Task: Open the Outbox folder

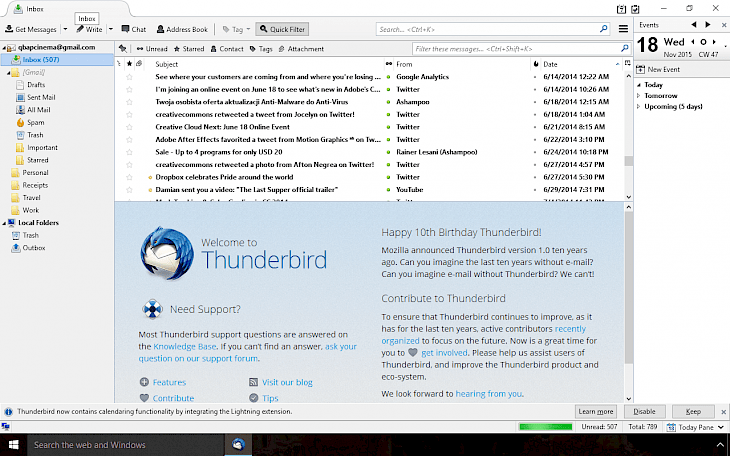Action: click(34, 248)
